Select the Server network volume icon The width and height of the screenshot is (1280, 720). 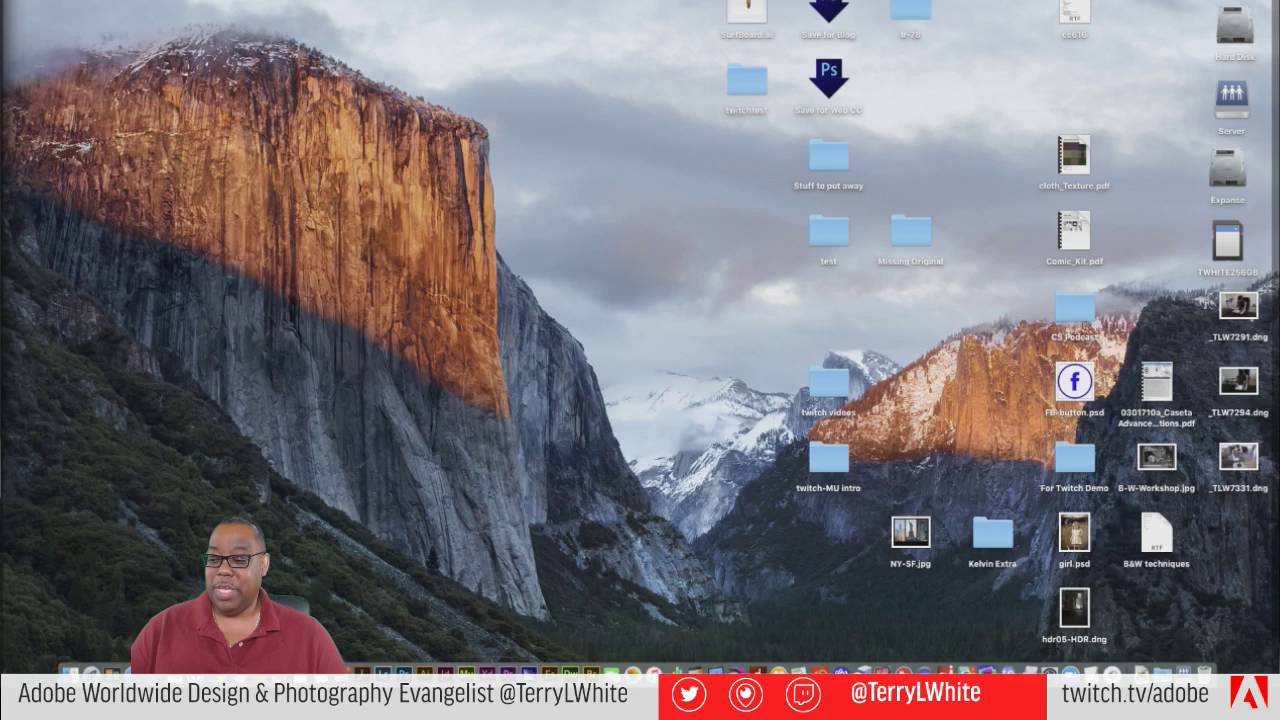point(1232,100)
